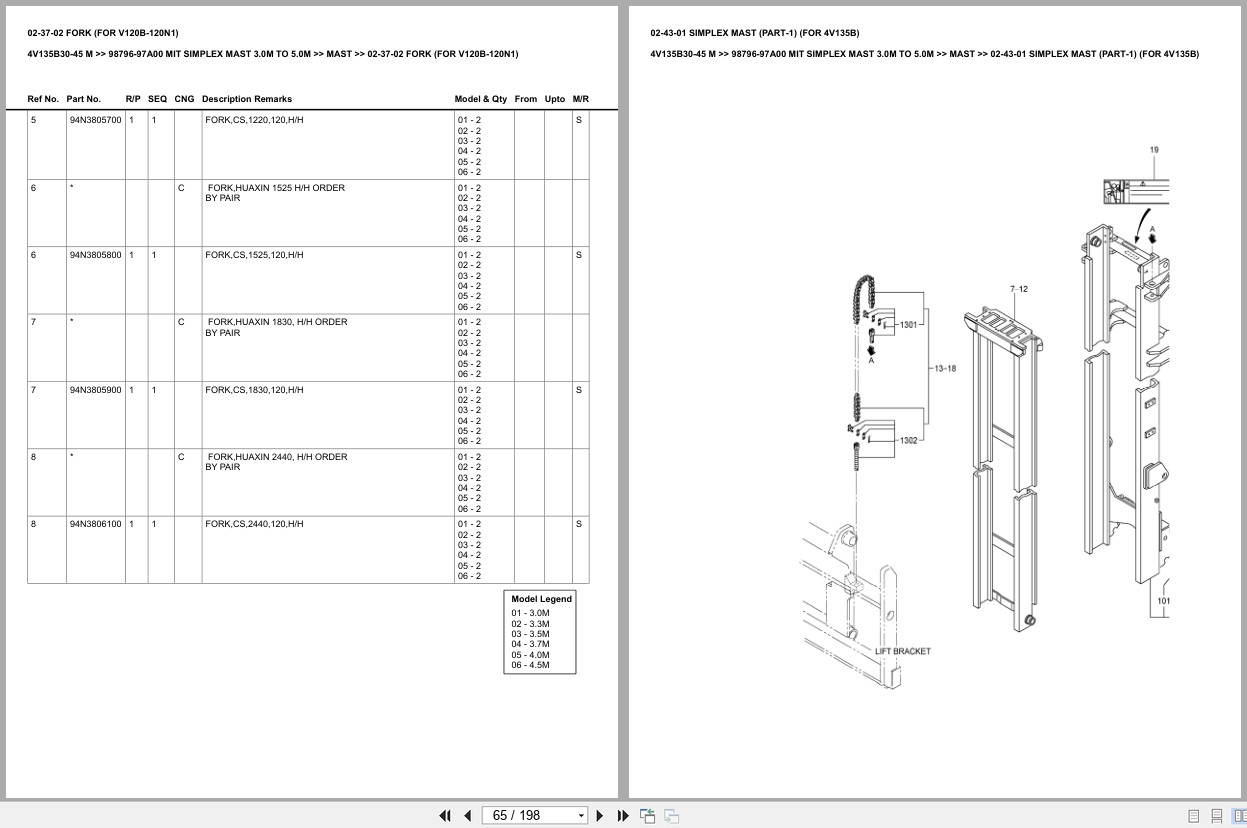Click callout number 19 in mast diagram
This screenshot has width=1247, height=828.
coord(1154,151)
